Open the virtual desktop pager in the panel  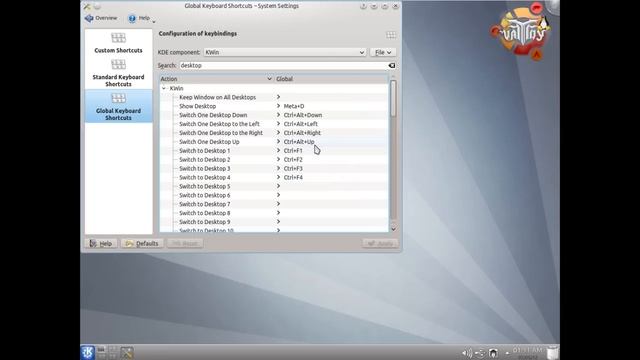(x=107, y=352)
